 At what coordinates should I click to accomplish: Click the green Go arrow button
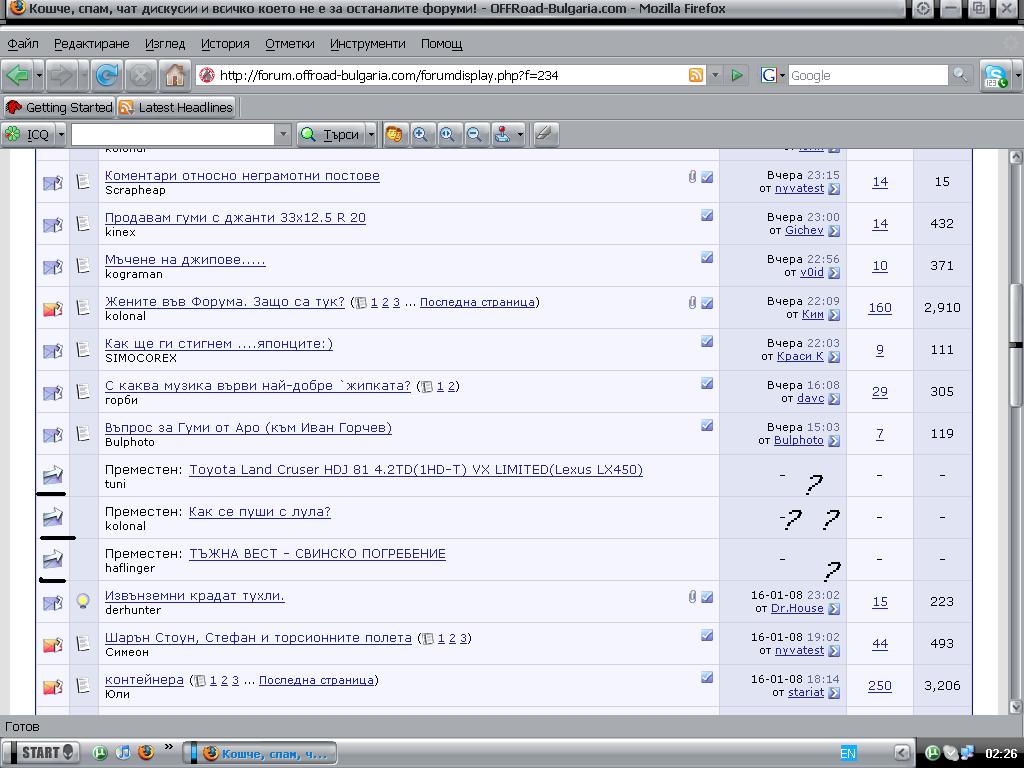tap(737, 75)
